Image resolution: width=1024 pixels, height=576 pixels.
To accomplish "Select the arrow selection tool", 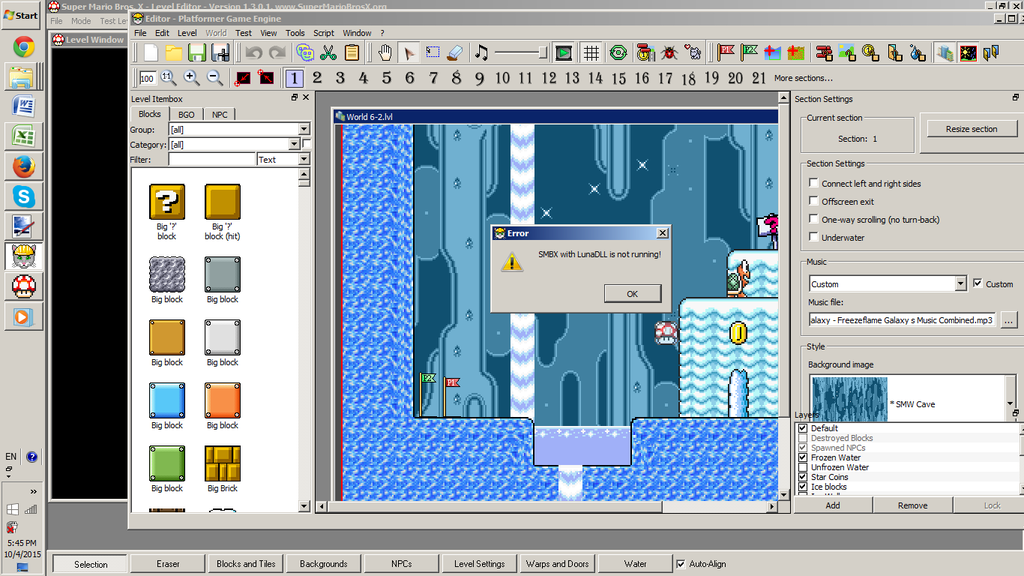I will [409, 53].
